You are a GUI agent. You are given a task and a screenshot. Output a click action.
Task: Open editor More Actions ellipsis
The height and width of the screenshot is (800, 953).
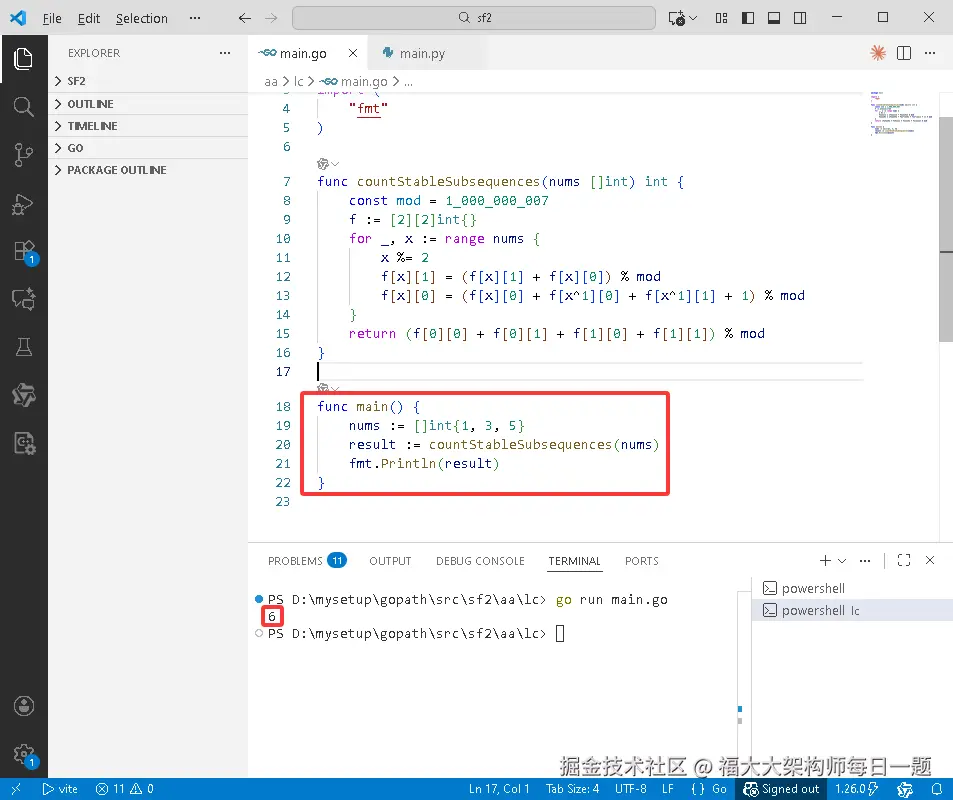click(x=930, y=53)
